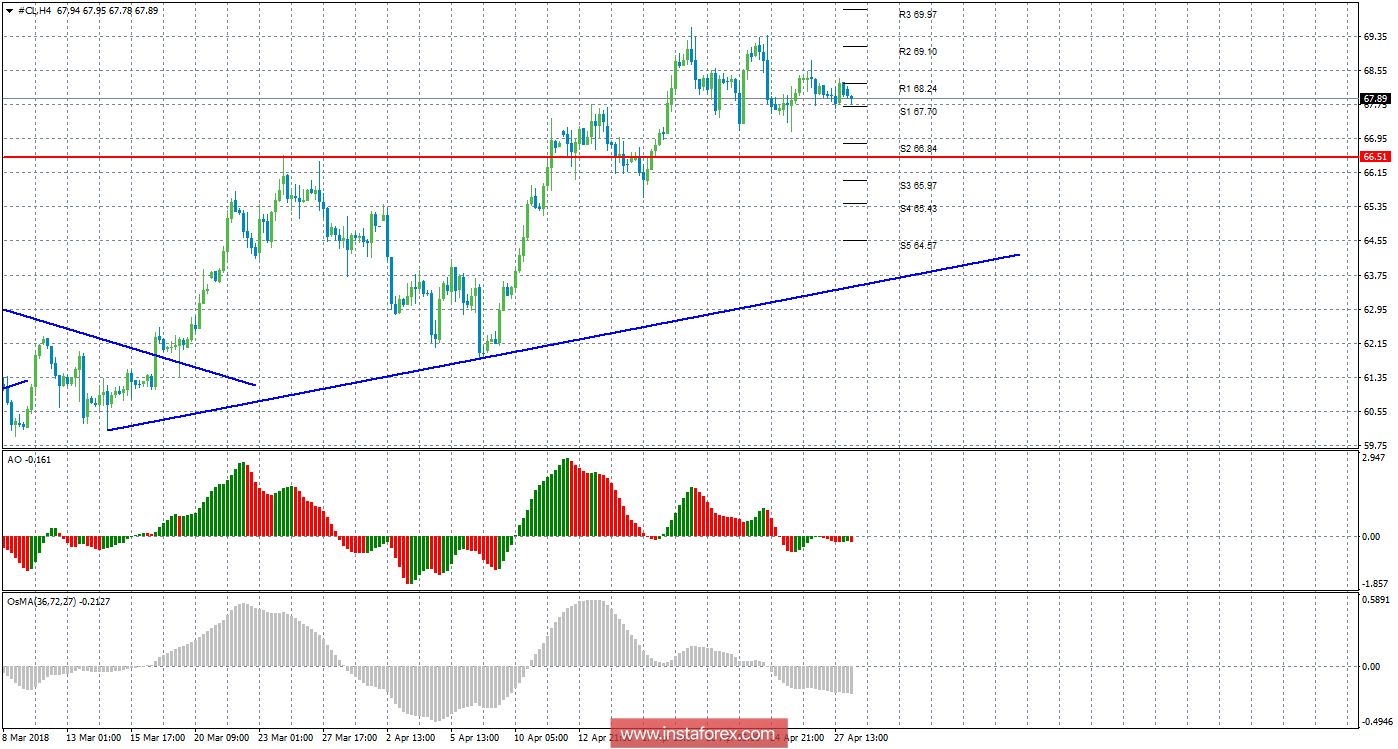Click the 23 Mar 01:00 time label
The height and width of the screenshot is (749, 1398).
pyautogui.click(x=287, y=738)
